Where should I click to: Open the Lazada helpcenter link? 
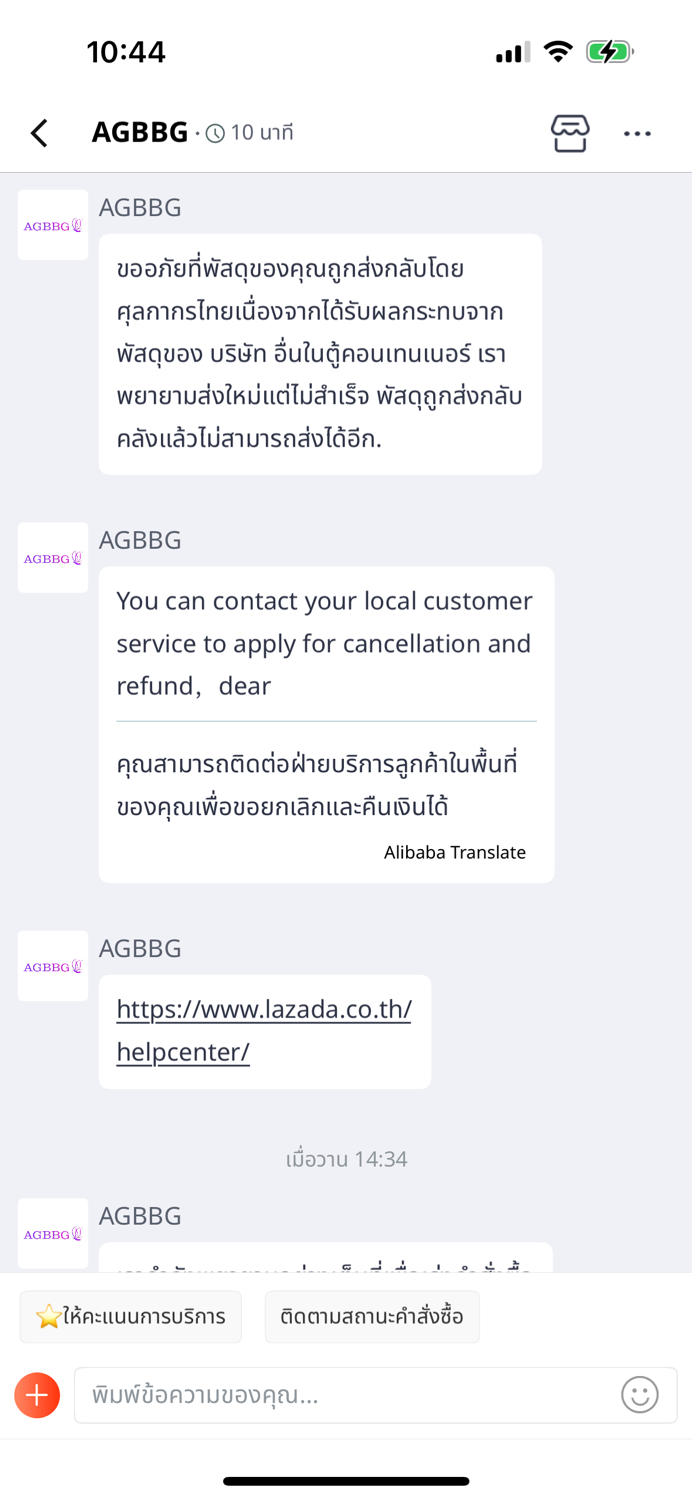(264, 1030)
